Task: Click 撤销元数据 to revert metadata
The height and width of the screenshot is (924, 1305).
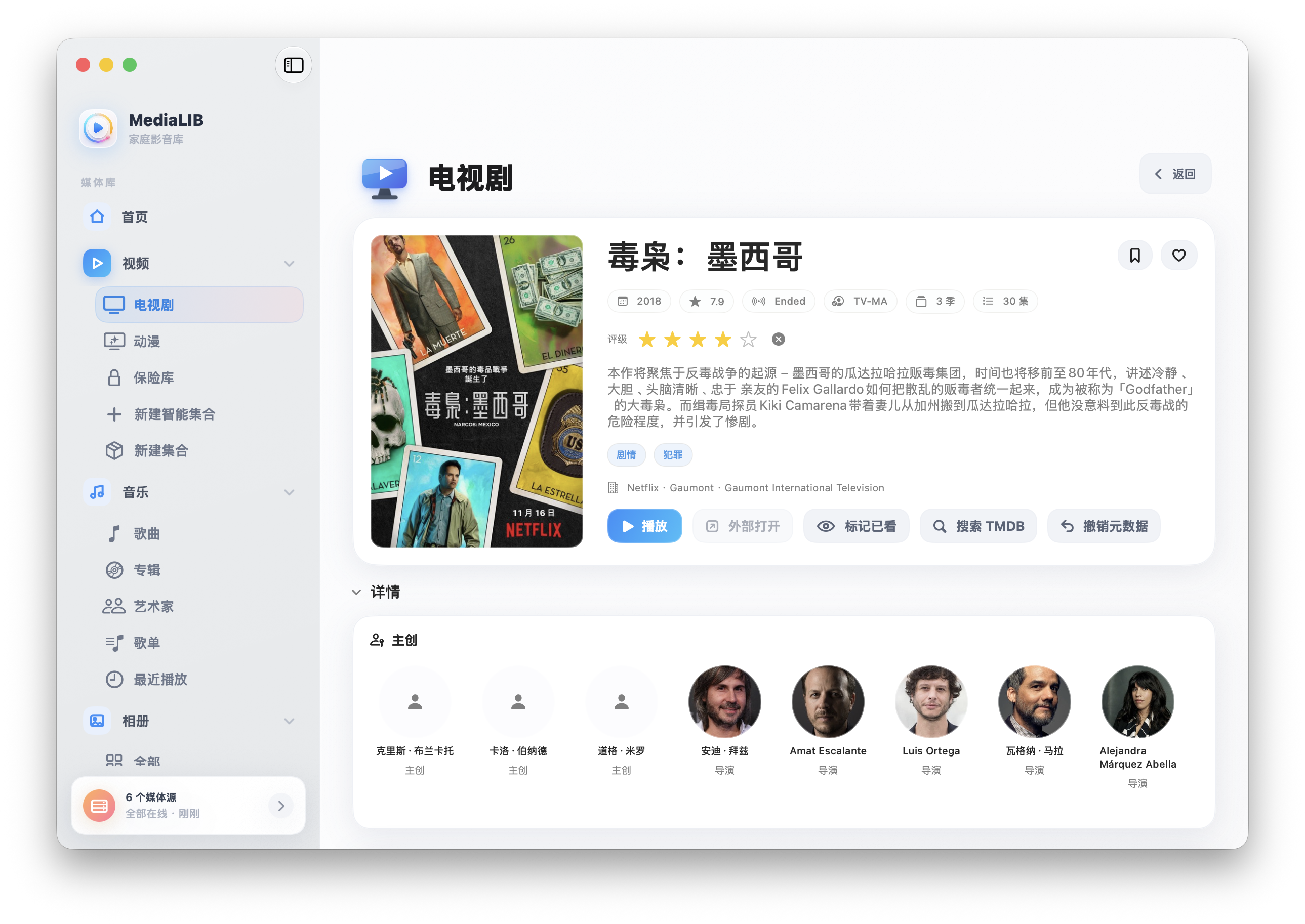Action: click(x=1104, y=526)
